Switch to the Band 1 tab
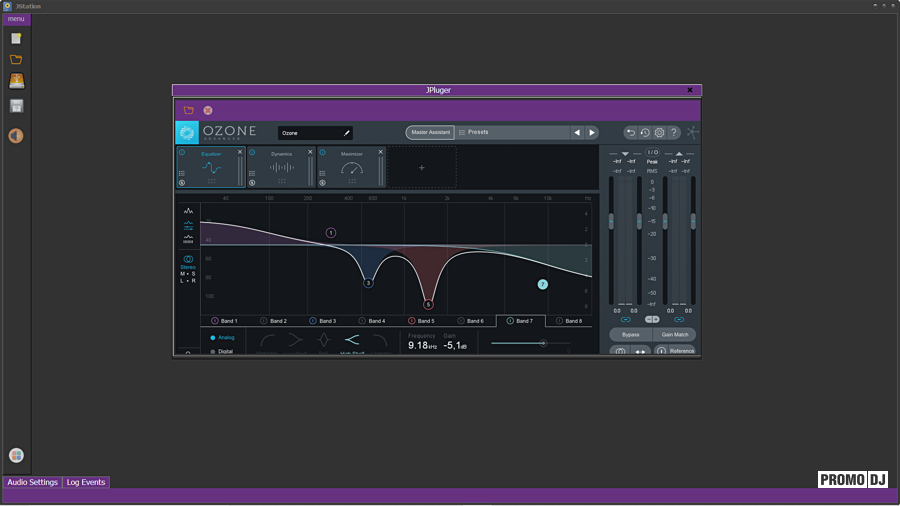 [x=224, y=321]
